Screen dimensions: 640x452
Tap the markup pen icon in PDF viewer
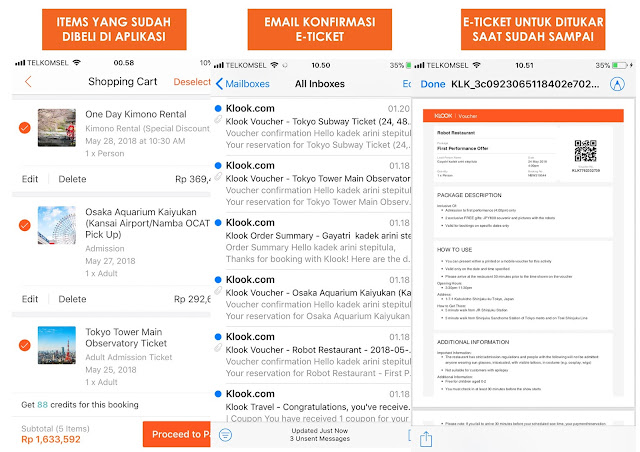pyautogui.click(x=617, y=84)
